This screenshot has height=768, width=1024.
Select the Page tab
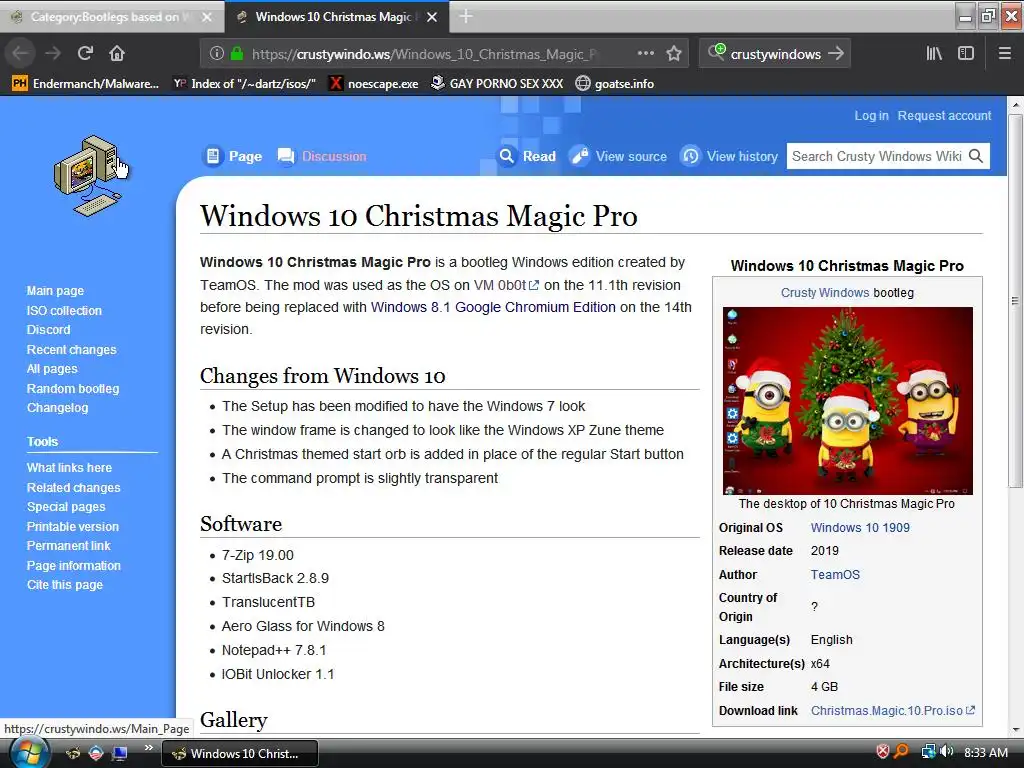tap(232, 156)
